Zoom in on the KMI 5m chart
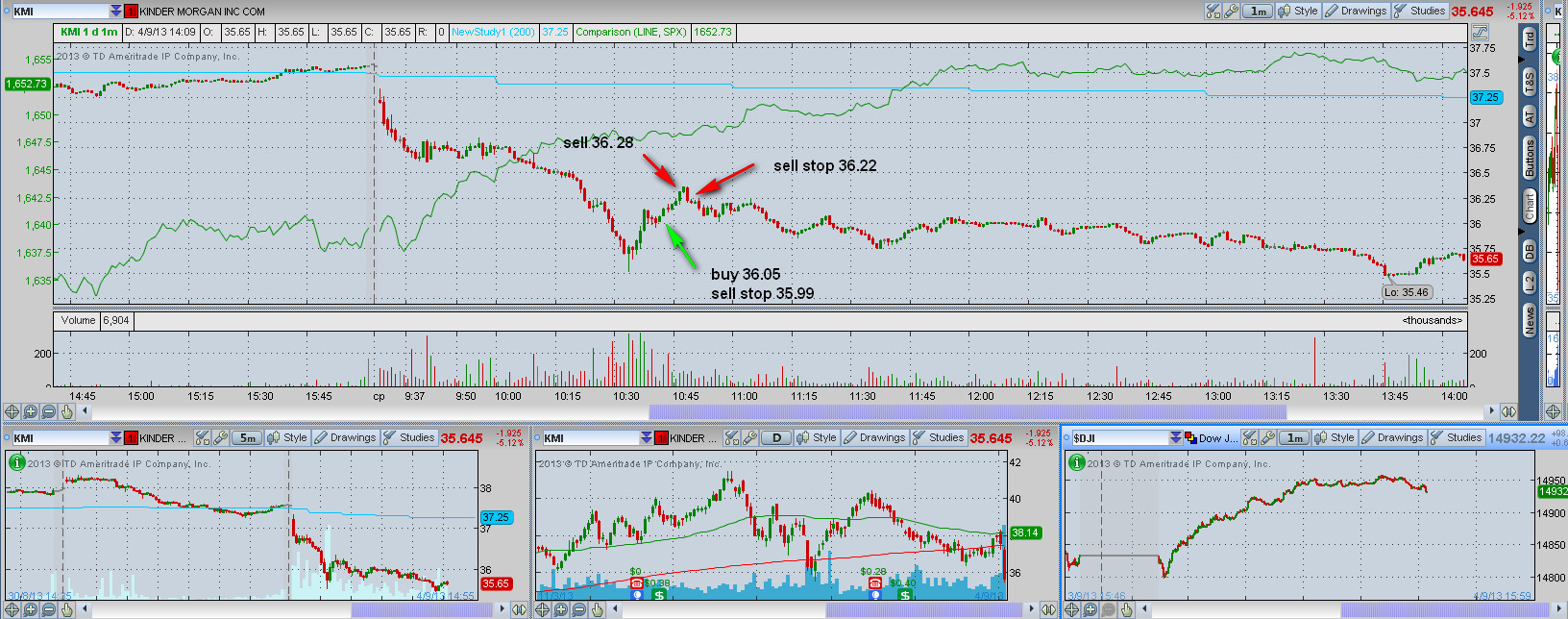 31,609
